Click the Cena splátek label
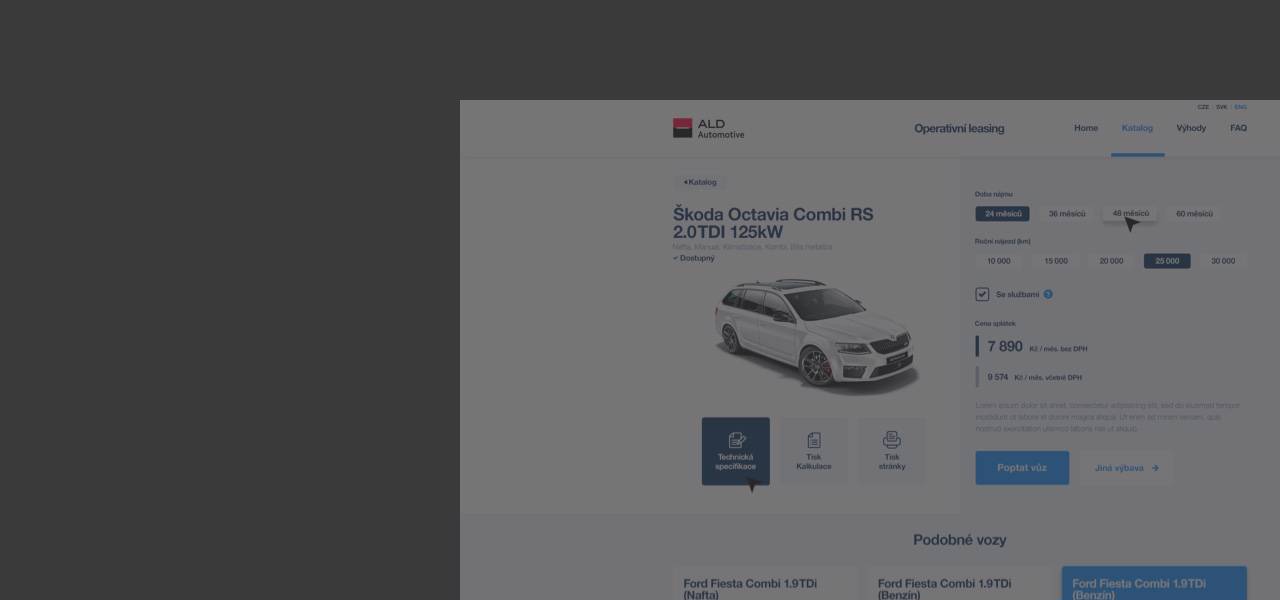The height and width of the screenshot is (600, 1280). [x=995, y=323]
